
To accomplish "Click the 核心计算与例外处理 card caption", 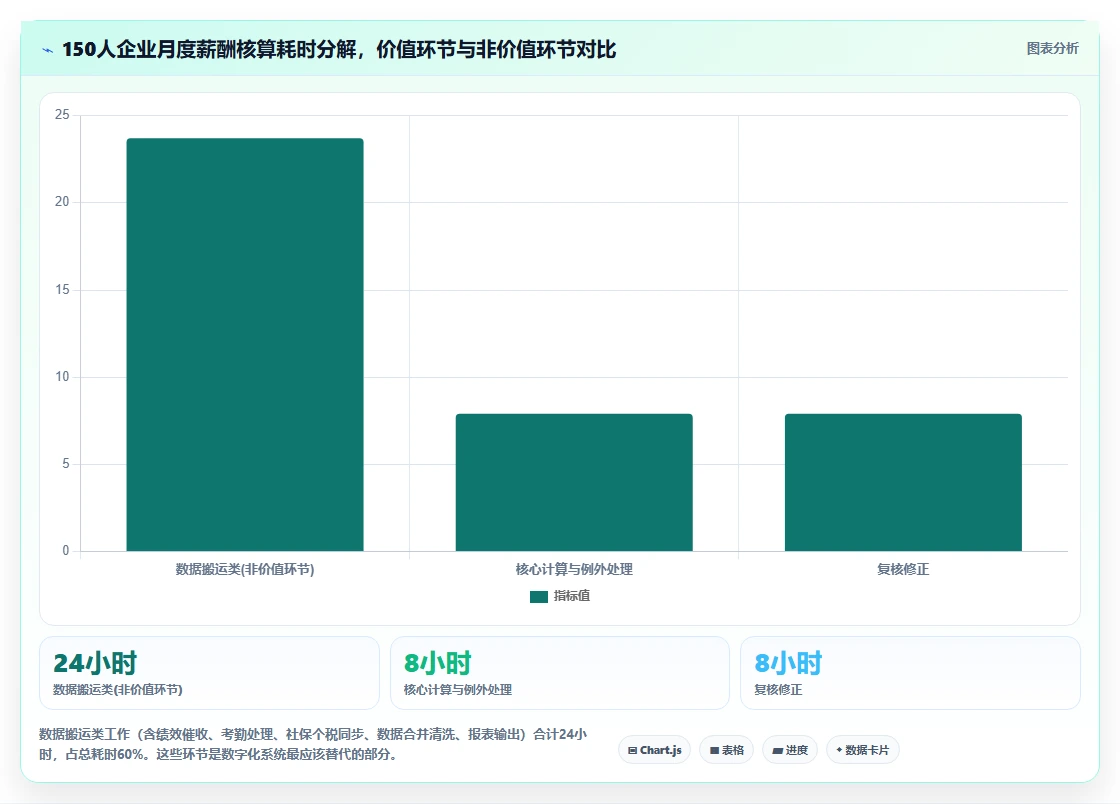I will point(458,690).
